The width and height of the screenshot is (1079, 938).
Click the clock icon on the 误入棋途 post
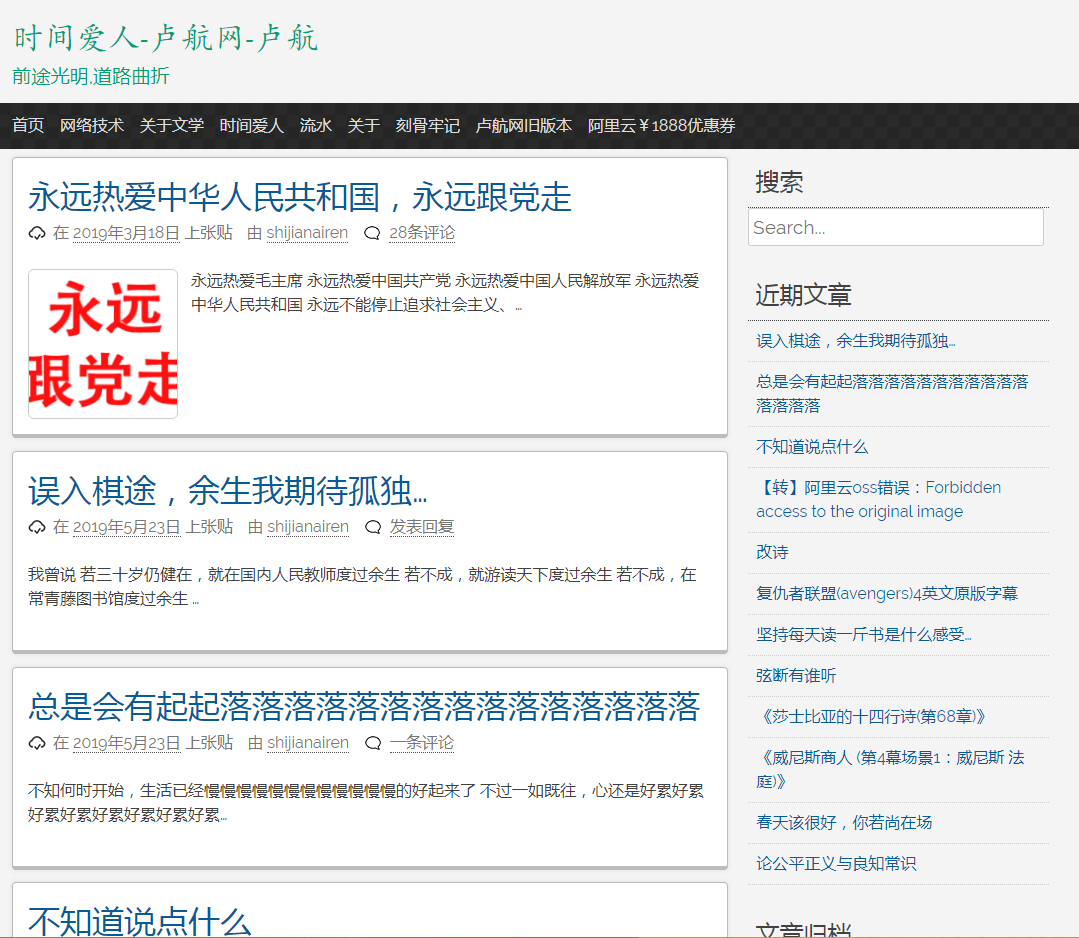point(36,527)
